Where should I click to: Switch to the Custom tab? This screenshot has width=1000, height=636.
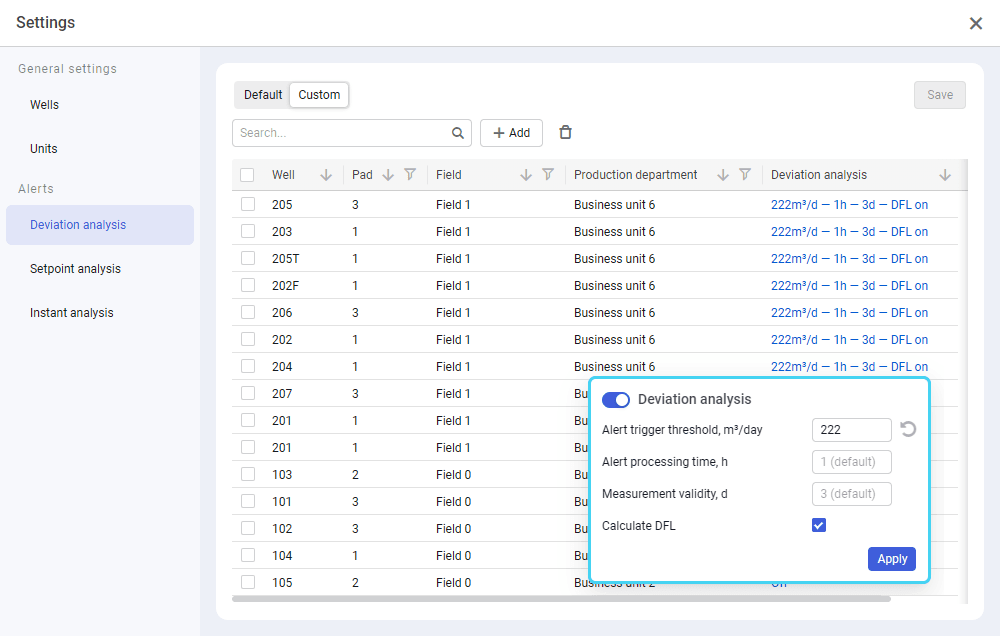(319, 94)
